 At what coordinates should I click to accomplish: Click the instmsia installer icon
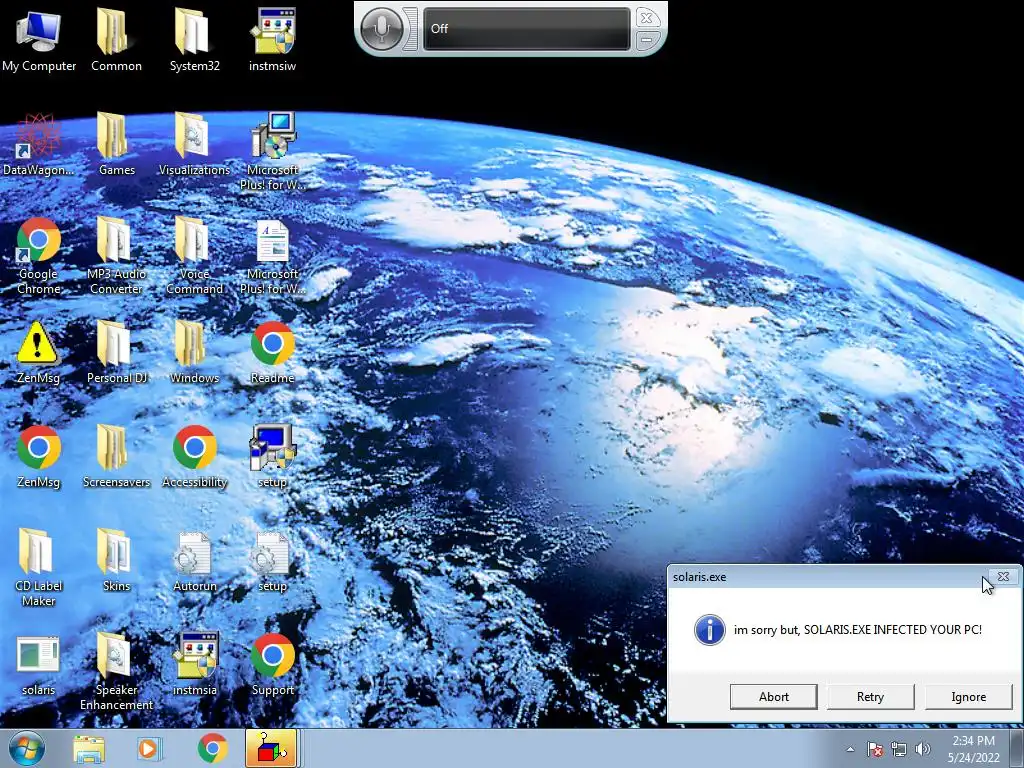tap(195, 664)
